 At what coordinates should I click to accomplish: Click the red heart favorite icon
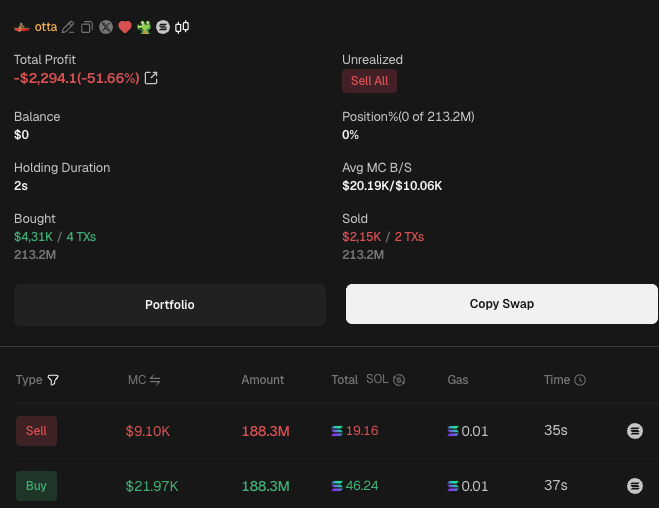point(125,27)
